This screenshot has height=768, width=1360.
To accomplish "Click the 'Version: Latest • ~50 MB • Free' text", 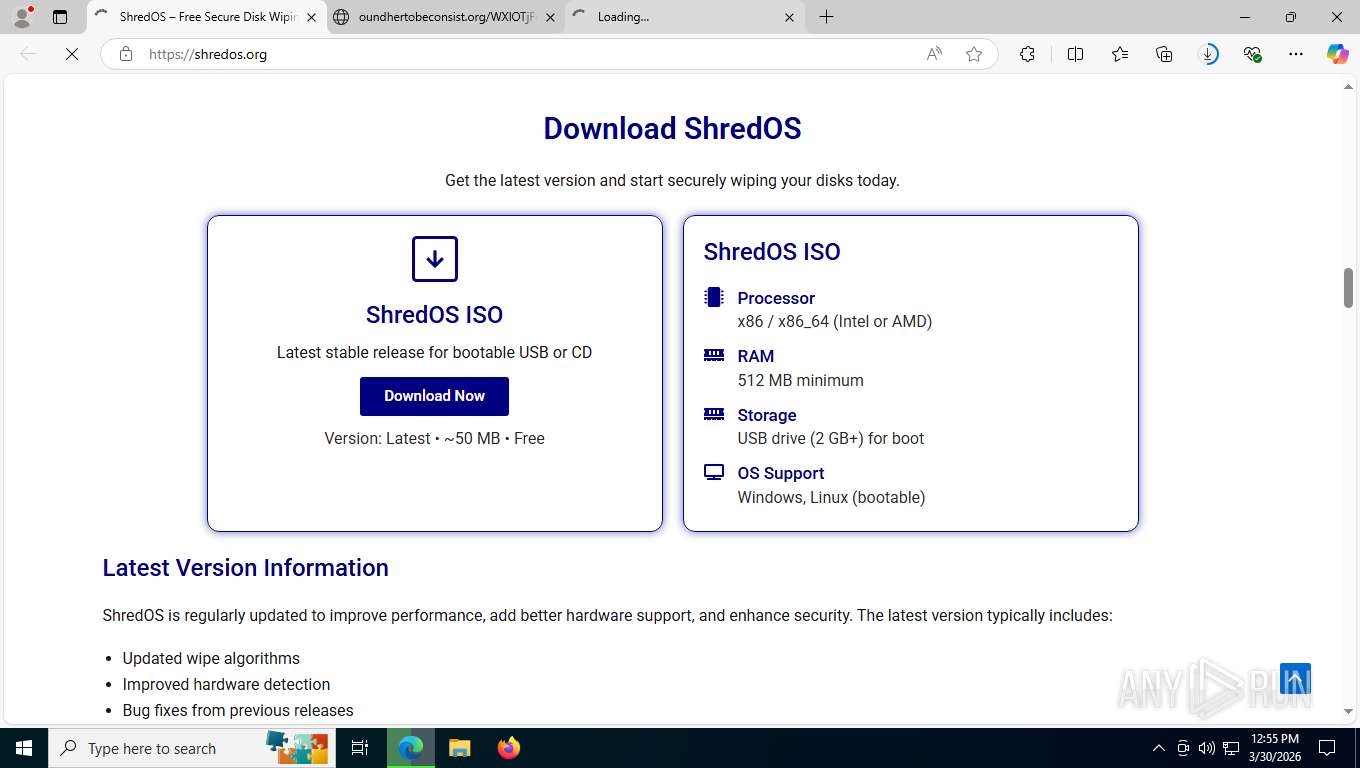I will 434,438.
